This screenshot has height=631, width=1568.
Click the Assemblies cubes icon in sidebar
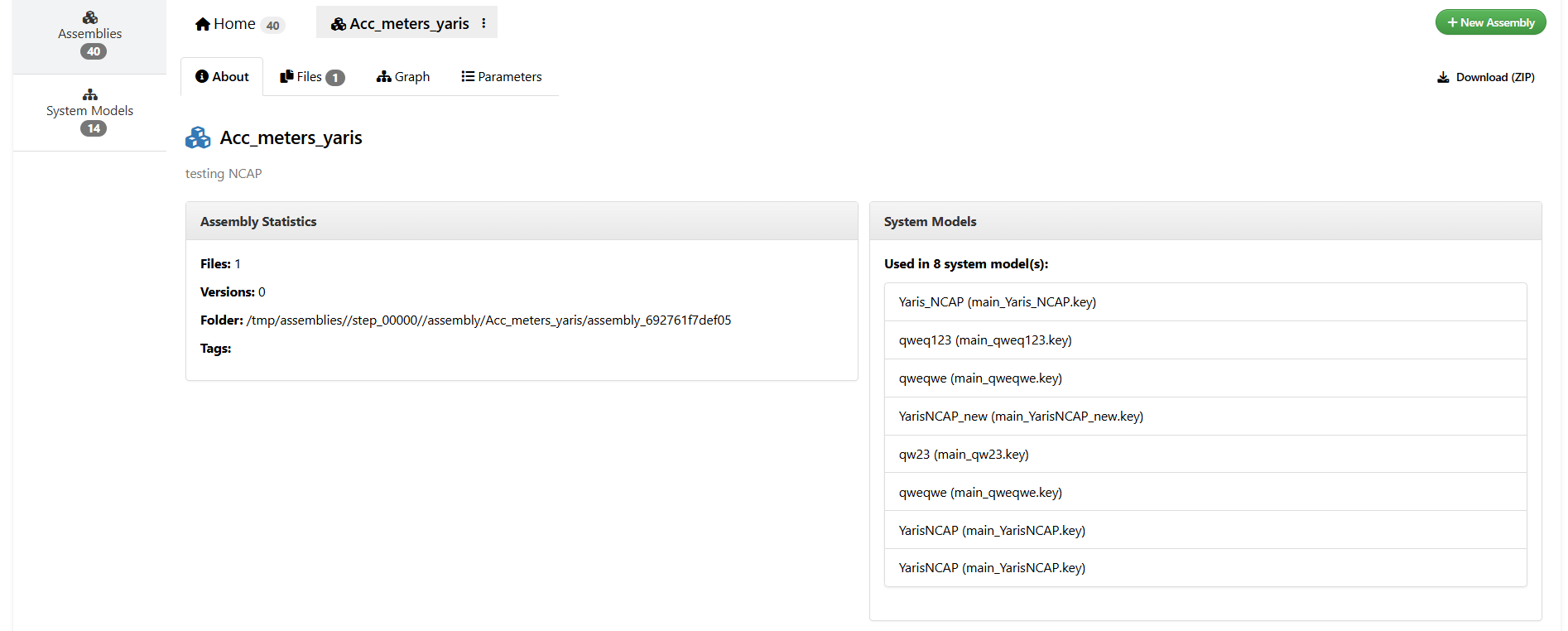point(89,17)
